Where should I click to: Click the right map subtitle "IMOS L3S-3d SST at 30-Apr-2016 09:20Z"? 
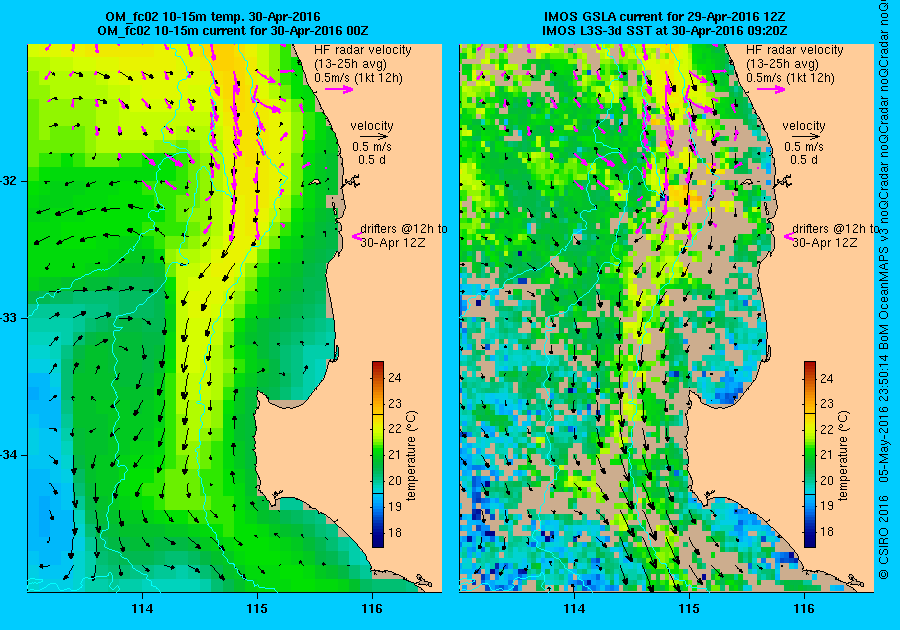point(665,30)
